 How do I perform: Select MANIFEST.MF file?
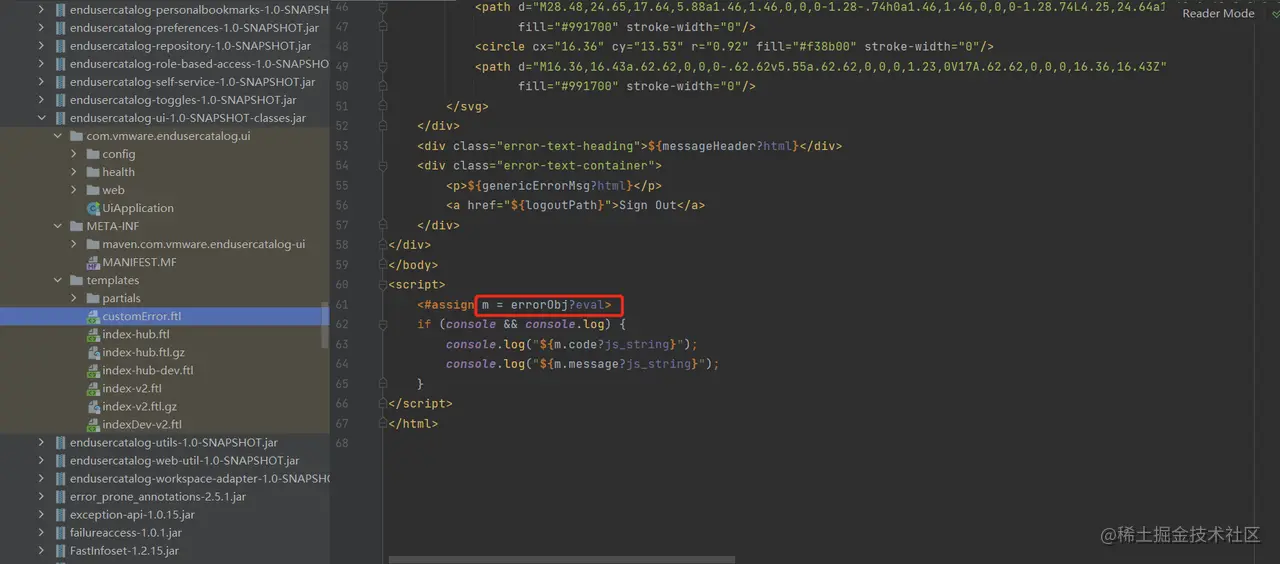tap(139, 262)
